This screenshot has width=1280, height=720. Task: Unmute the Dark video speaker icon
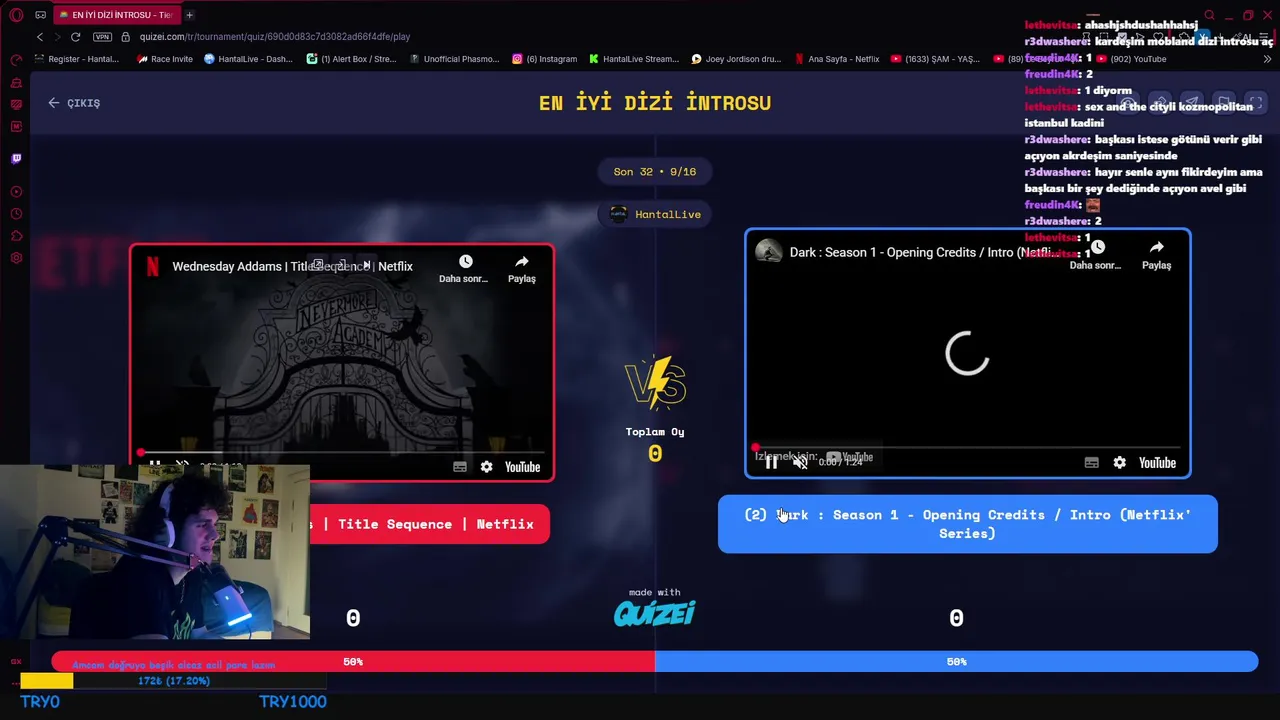point(800,462)
